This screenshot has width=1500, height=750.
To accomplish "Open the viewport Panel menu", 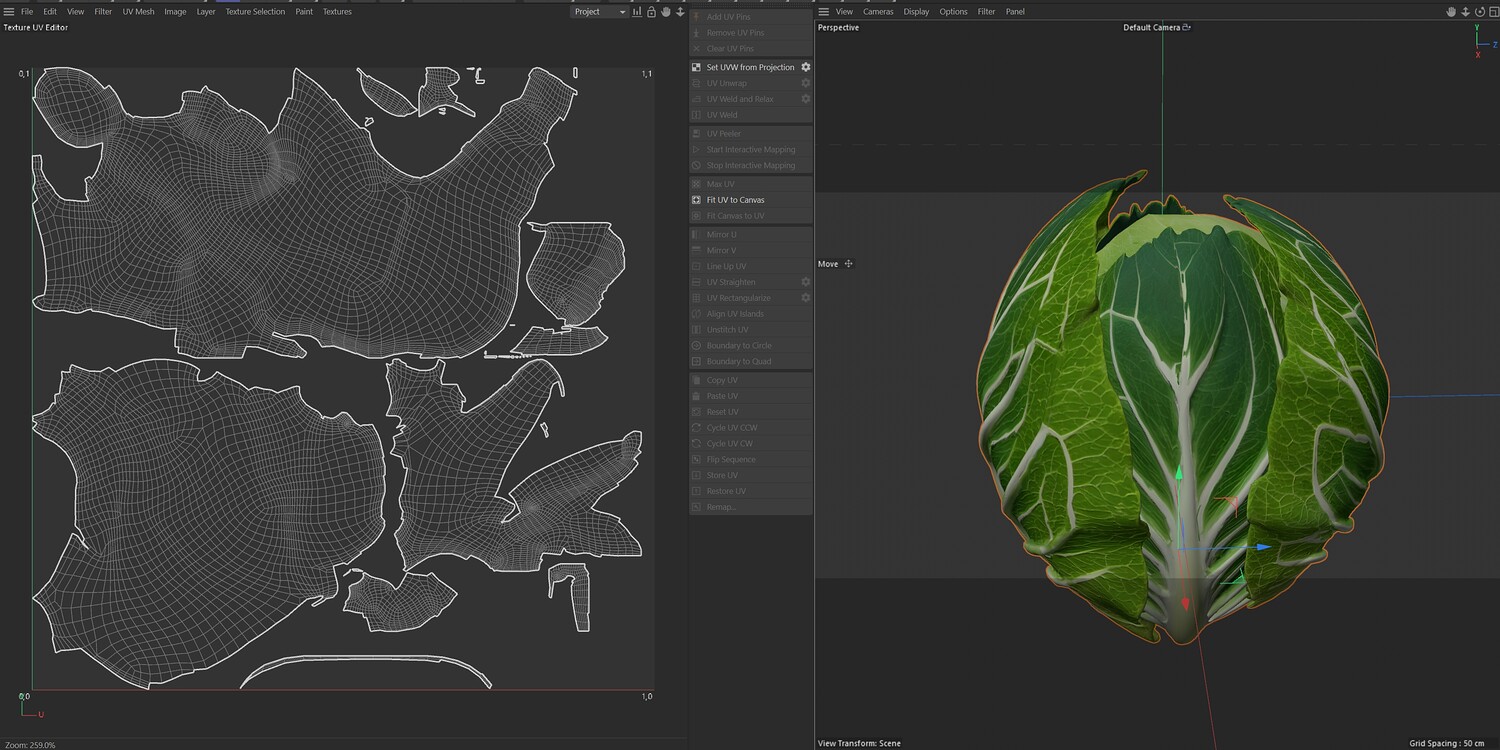I will (x=1015, y=12).
